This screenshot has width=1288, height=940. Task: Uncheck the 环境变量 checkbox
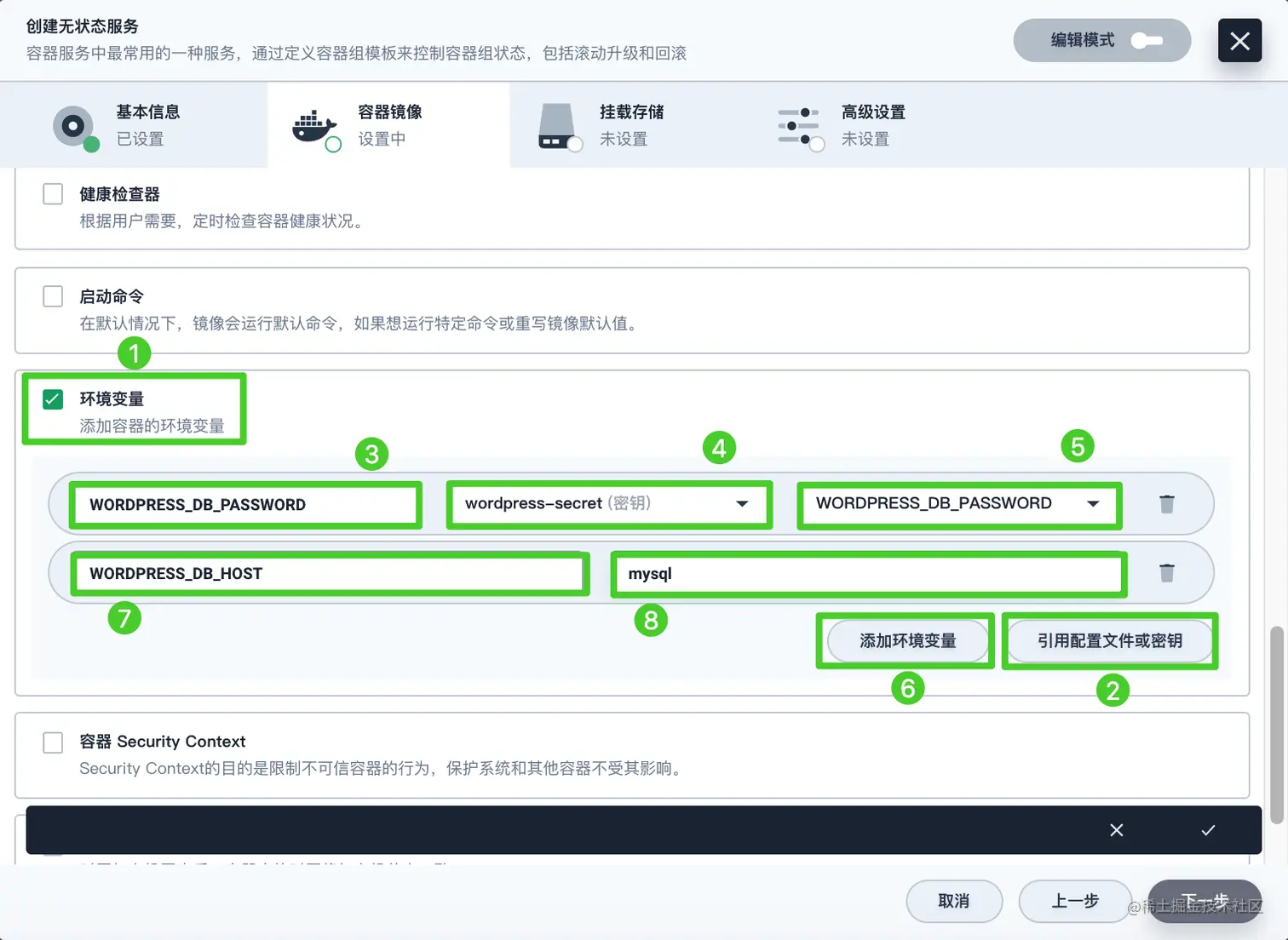53,399
